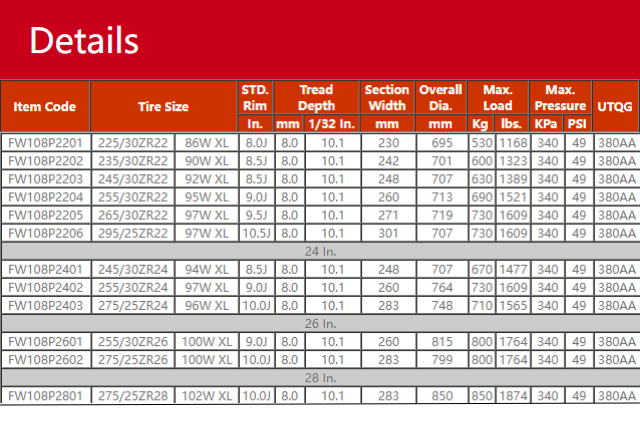This screenshot has height=430, width=640.
Task: Click the 24 In. section divider row
Action: pyautogui.click(x=320, y=251)
